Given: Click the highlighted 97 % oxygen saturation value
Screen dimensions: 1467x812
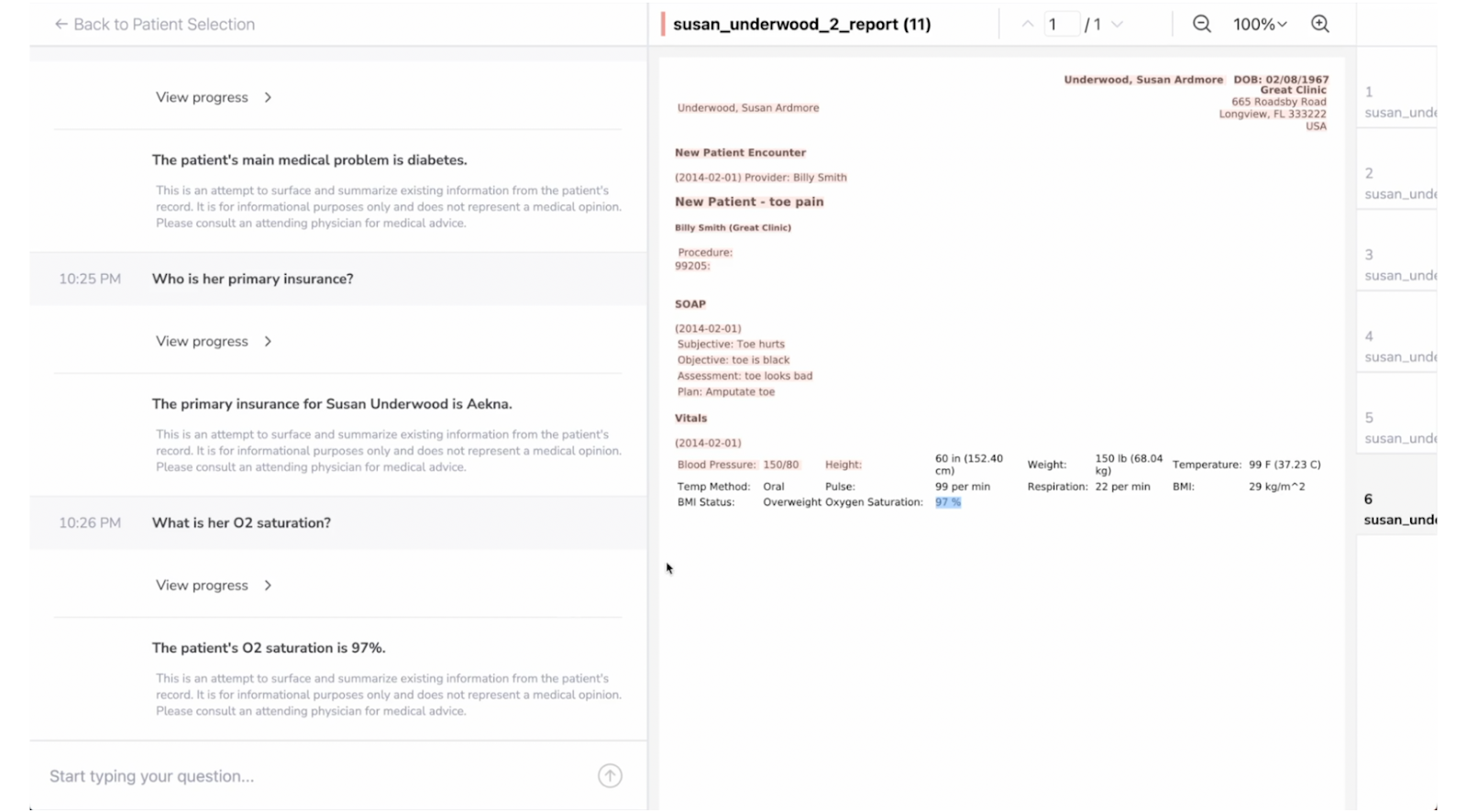Looking at the screenshot, I should (x=948, y=502).
